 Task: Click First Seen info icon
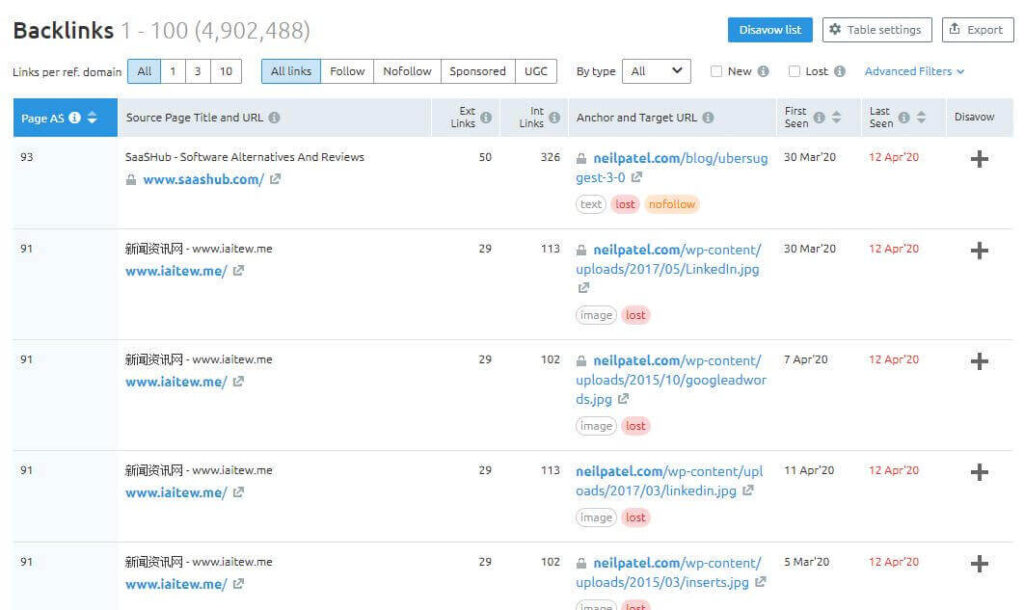pos(819,118)
